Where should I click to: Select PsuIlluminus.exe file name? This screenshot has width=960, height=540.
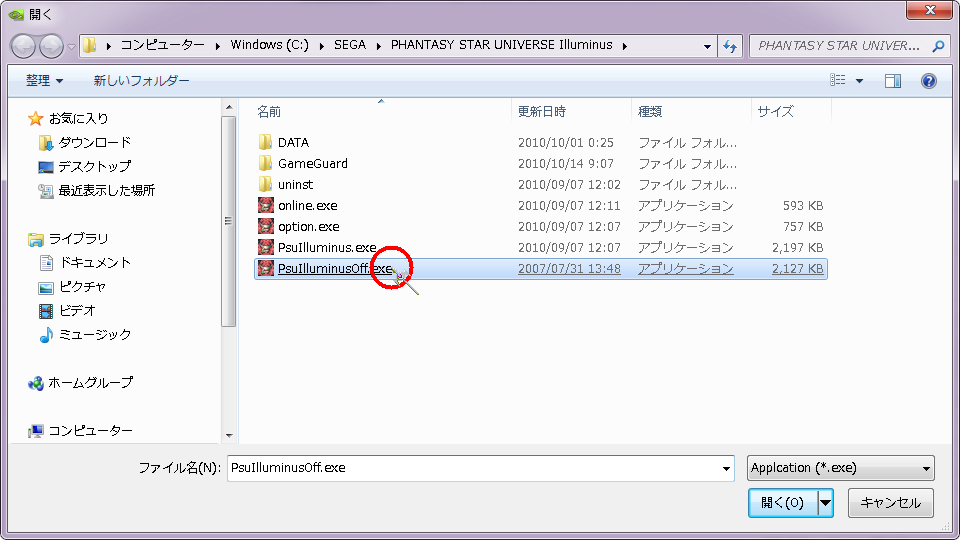click(x=327, y=247)
